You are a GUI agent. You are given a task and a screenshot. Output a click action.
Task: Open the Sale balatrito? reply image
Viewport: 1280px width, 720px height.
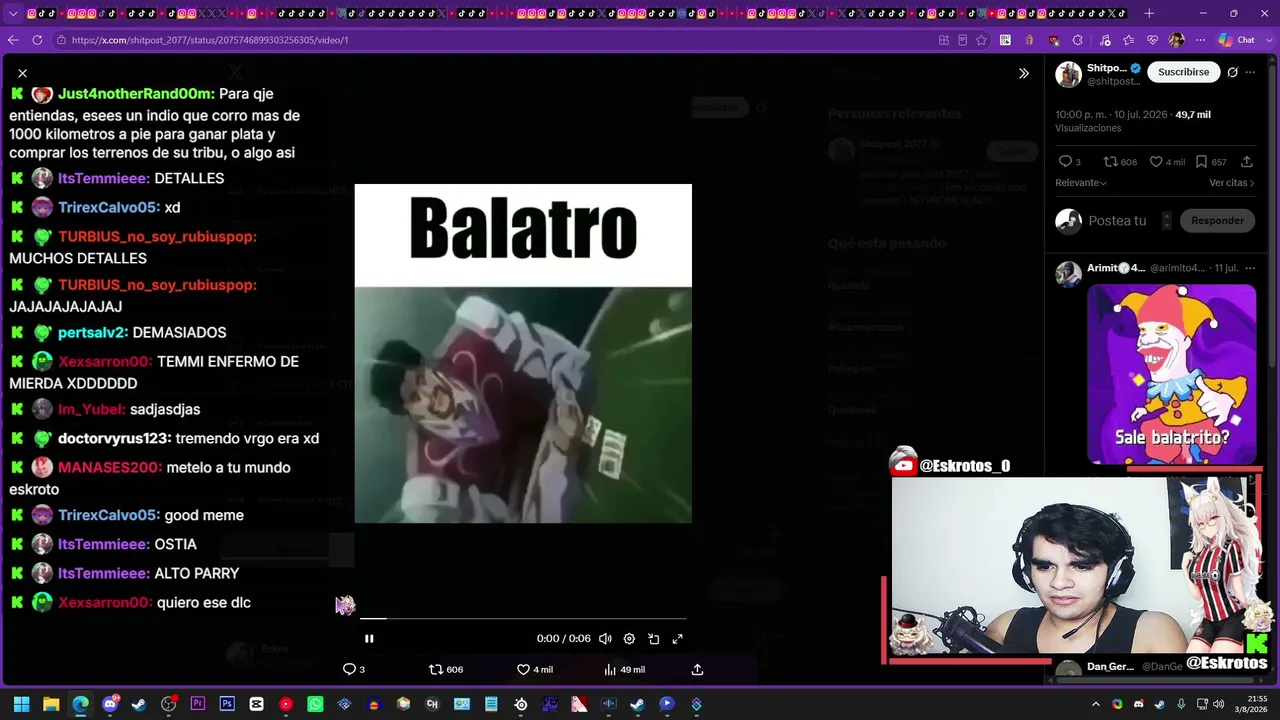click(1171, 374)
